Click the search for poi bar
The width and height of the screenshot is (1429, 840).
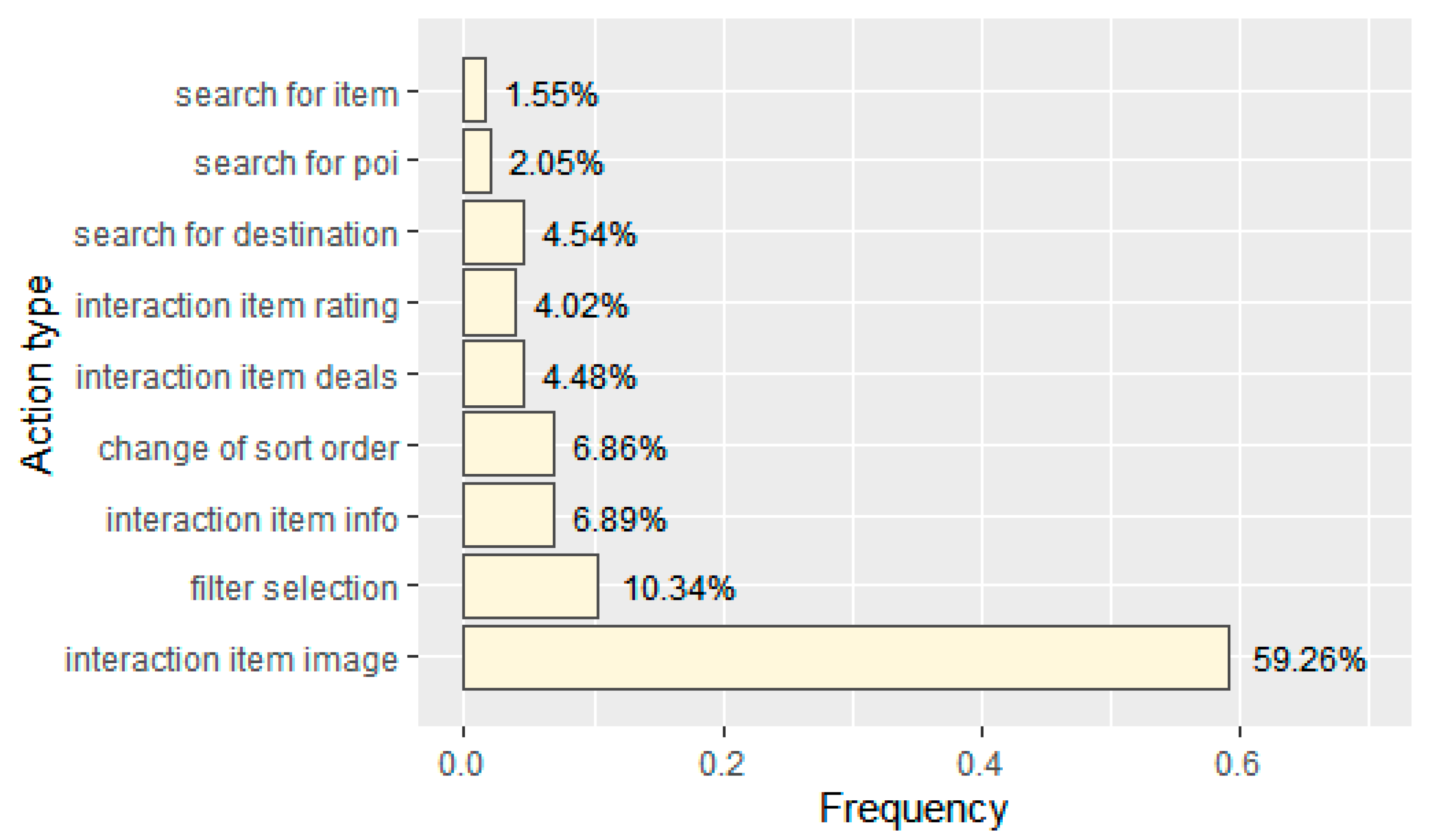477,161
